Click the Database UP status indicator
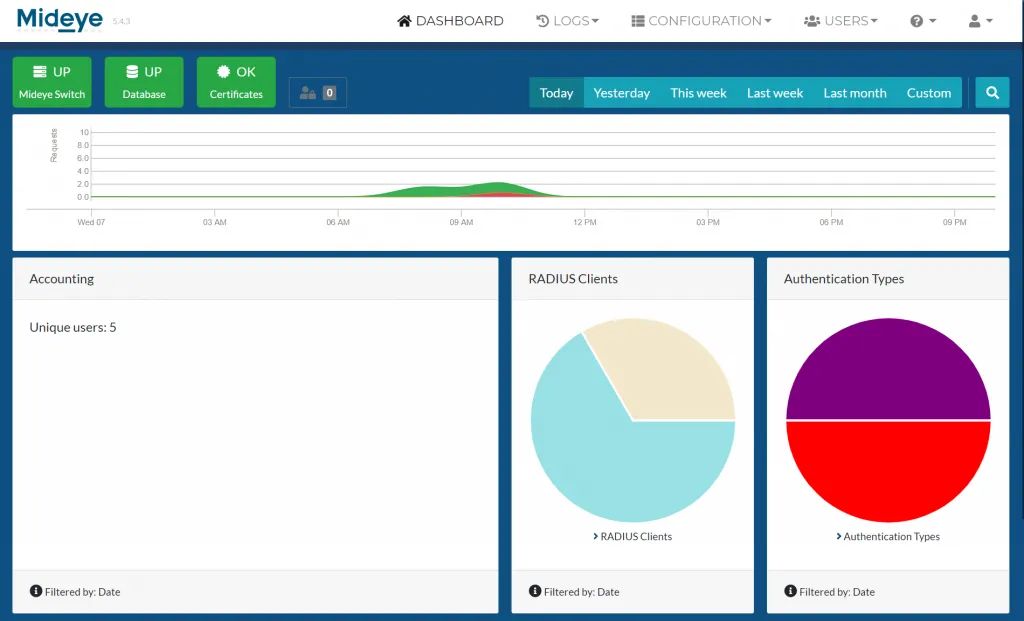1024x621 pixels. point(143,82)
